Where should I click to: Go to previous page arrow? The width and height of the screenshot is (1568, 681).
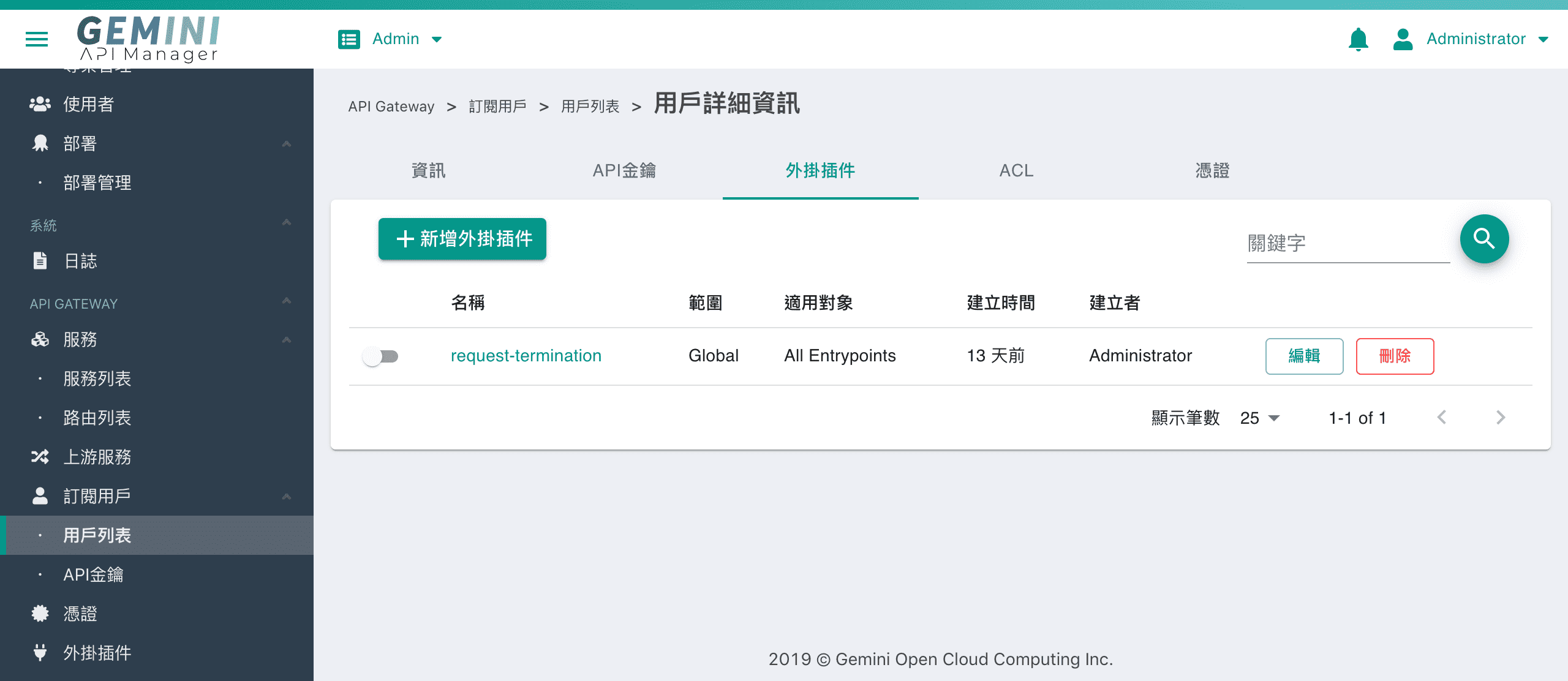1442,418
